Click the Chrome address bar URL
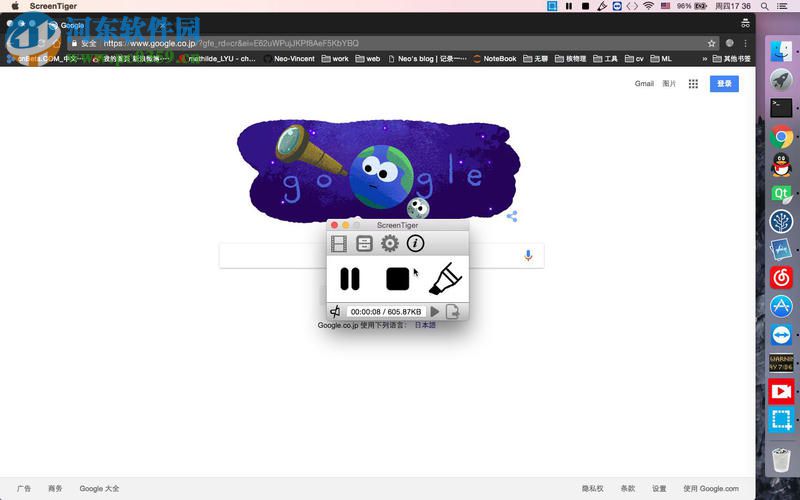Image resolution: width=800 pixels, height=500 pixels. [231, 43]
